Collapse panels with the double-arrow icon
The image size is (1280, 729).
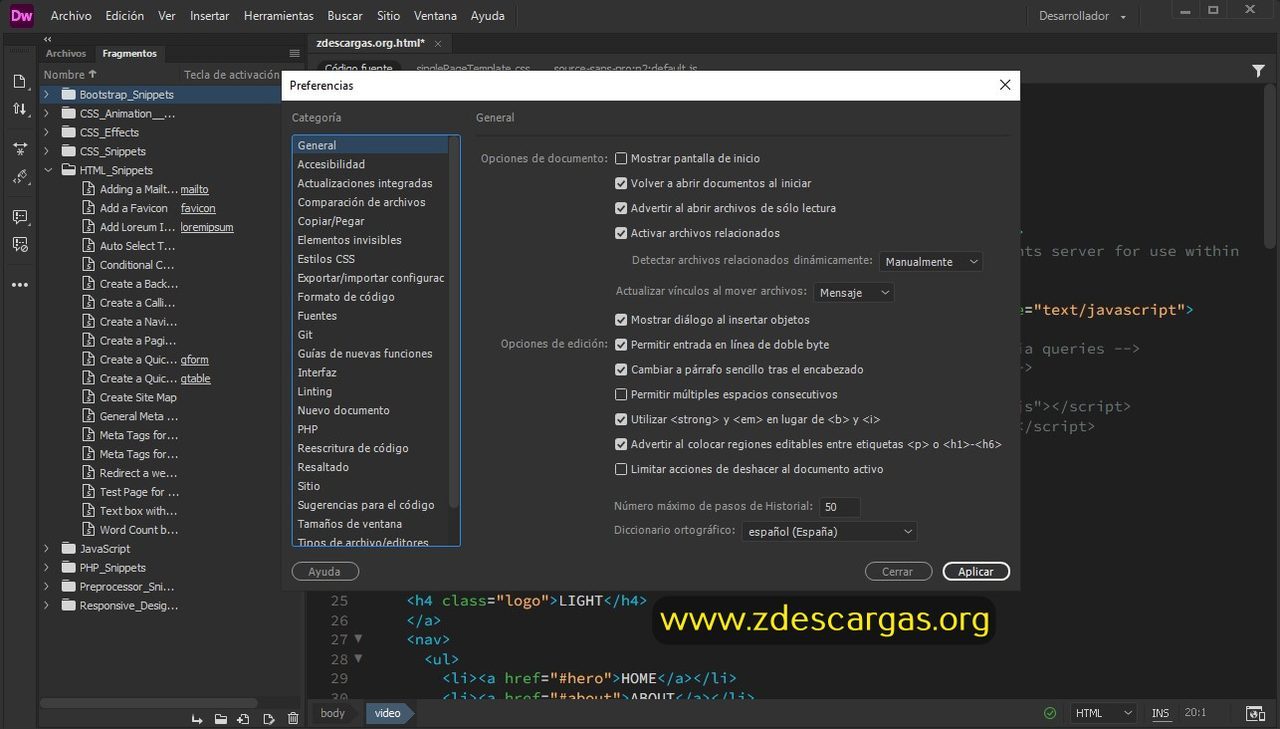pyautogui.click(x=47, y=39)
